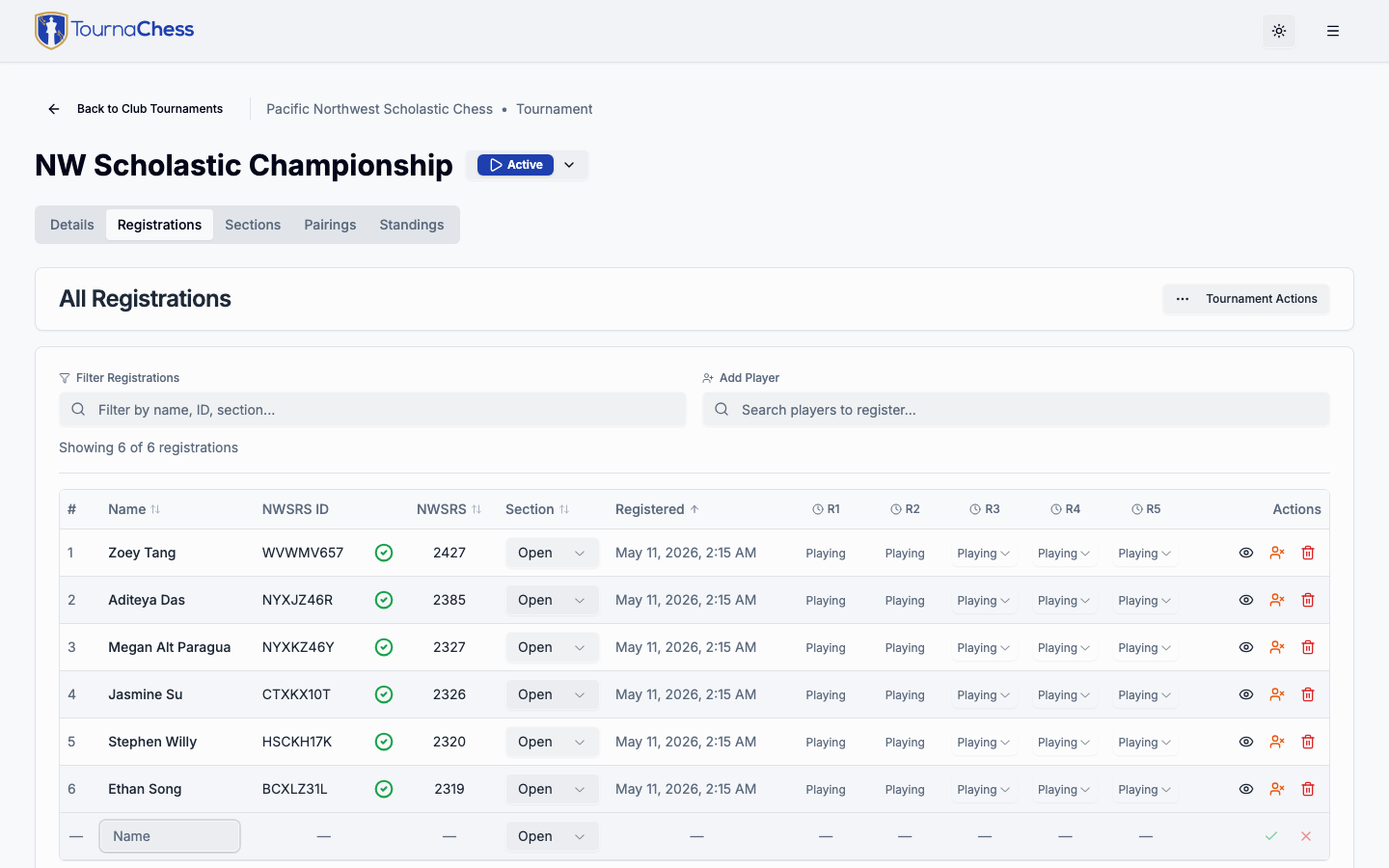The height and width of the screenshot is (868, 1389).
Task: View Jasmine Su's details with eye icon
Action: pos(1246,694)
